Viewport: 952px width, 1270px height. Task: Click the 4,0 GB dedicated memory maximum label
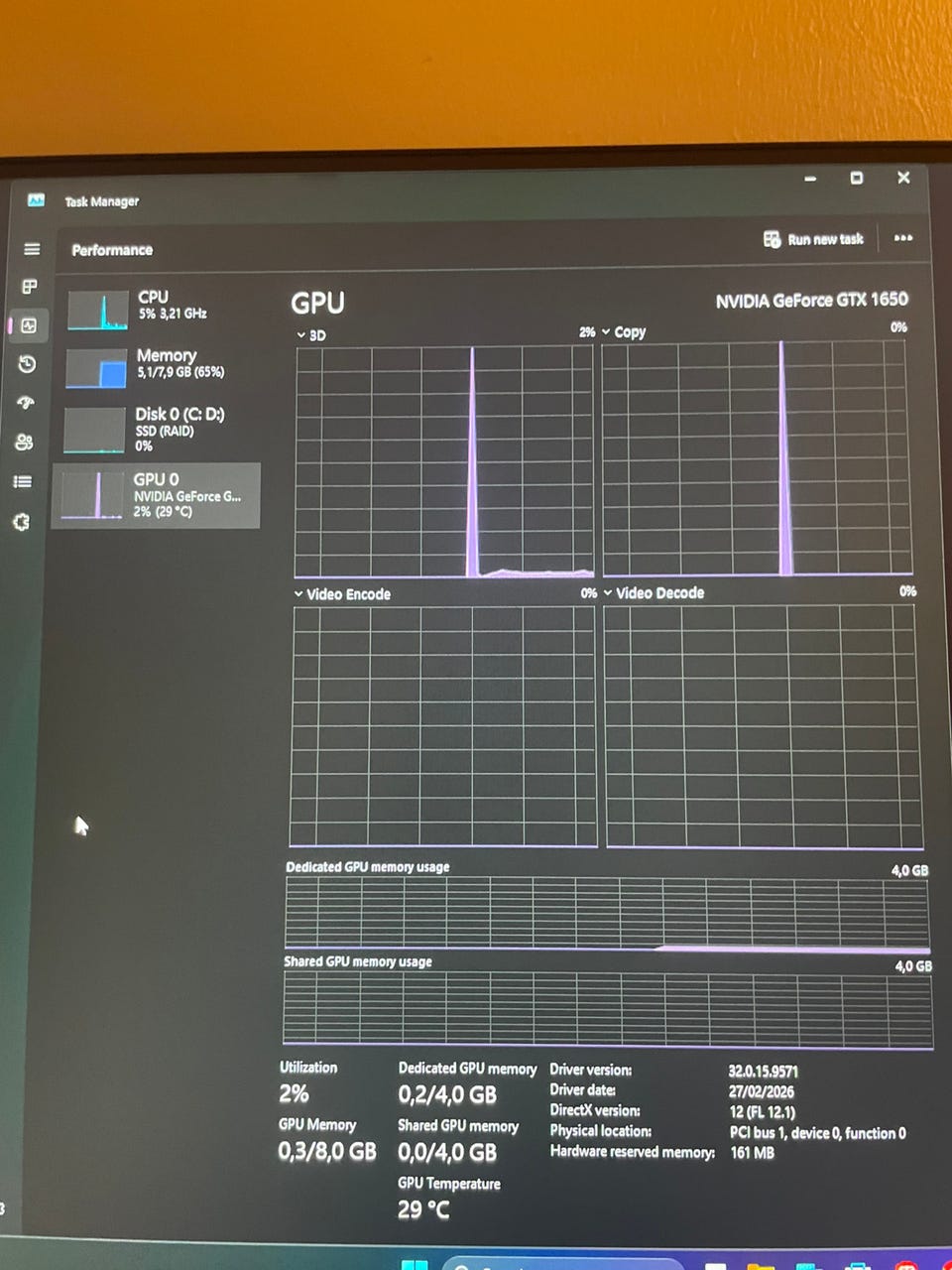click(909, 870)
